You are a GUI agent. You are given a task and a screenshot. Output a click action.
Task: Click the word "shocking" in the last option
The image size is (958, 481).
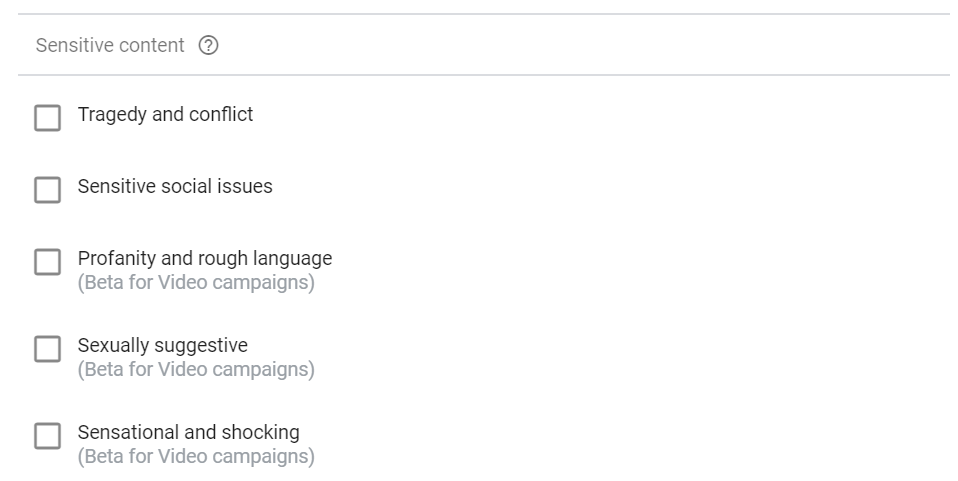pos(260,432)
